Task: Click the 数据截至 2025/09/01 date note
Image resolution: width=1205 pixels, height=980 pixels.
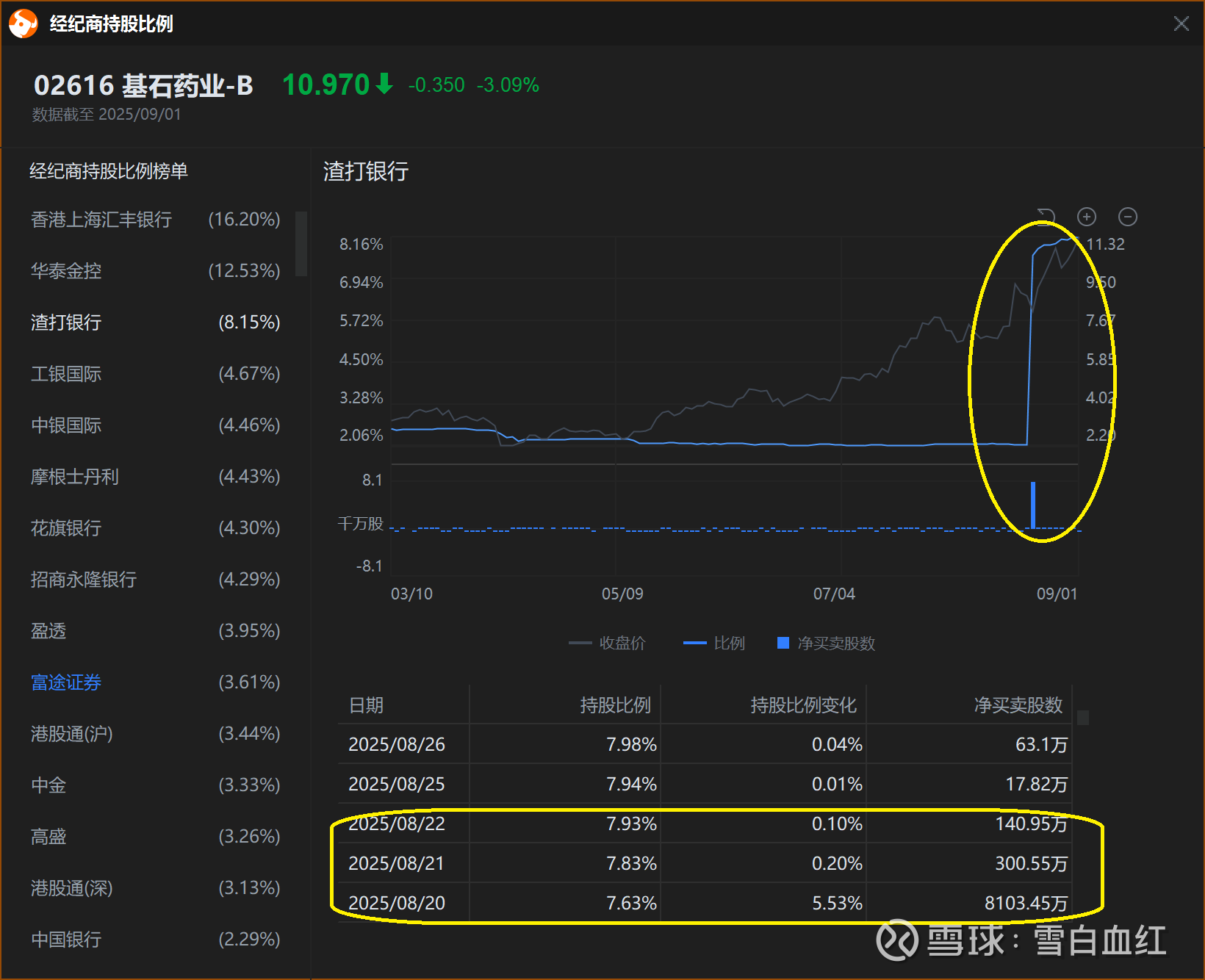Action: [x=107, y=115]
